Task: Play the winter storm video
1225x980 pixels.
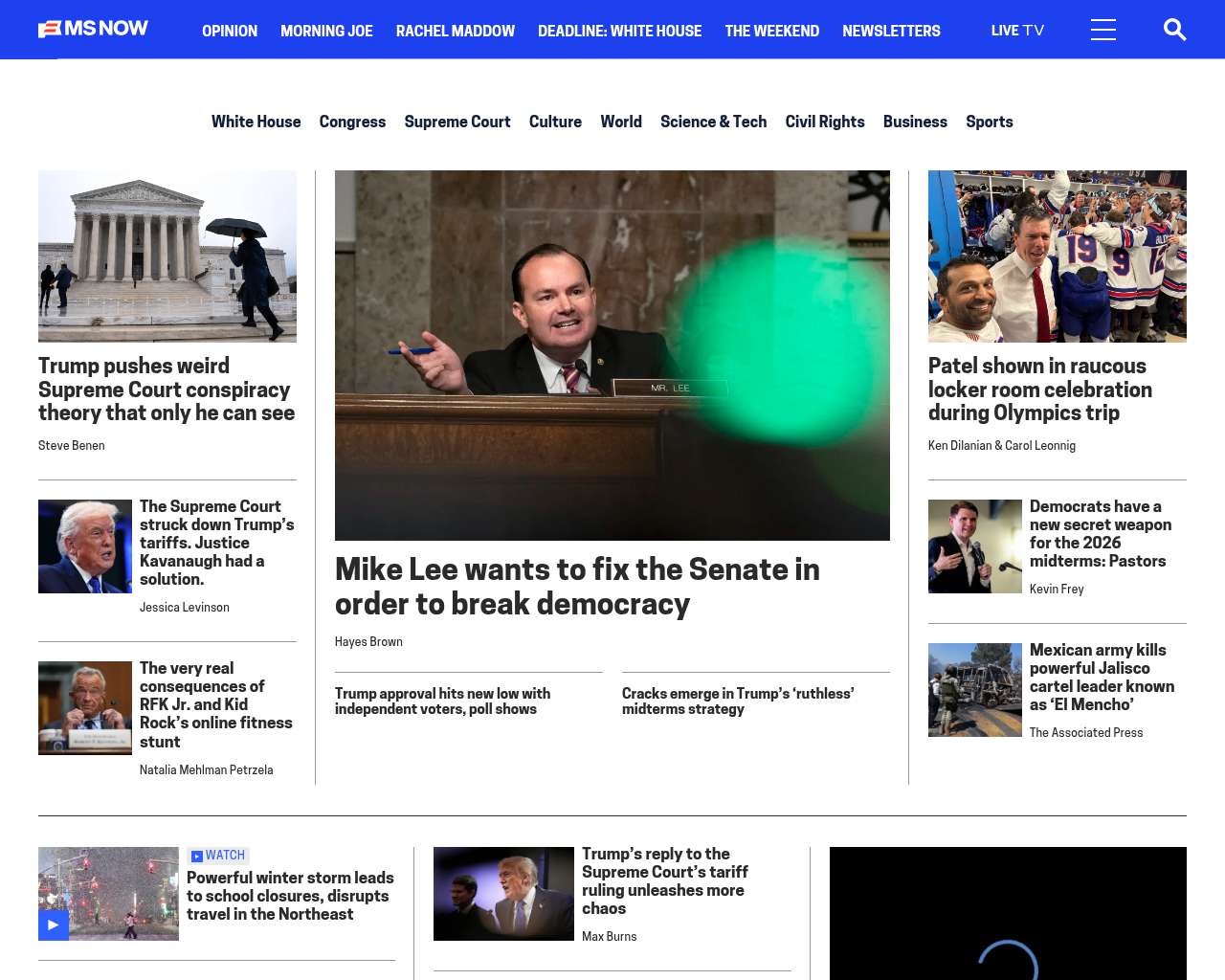Action: coord(54,924)
